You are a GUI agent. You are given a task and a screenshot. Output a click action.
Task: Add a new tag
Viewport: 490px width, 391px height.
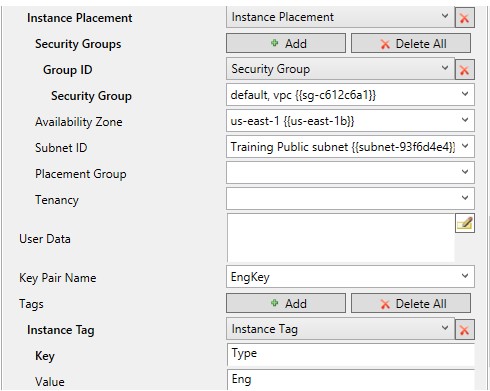(286, 303)
